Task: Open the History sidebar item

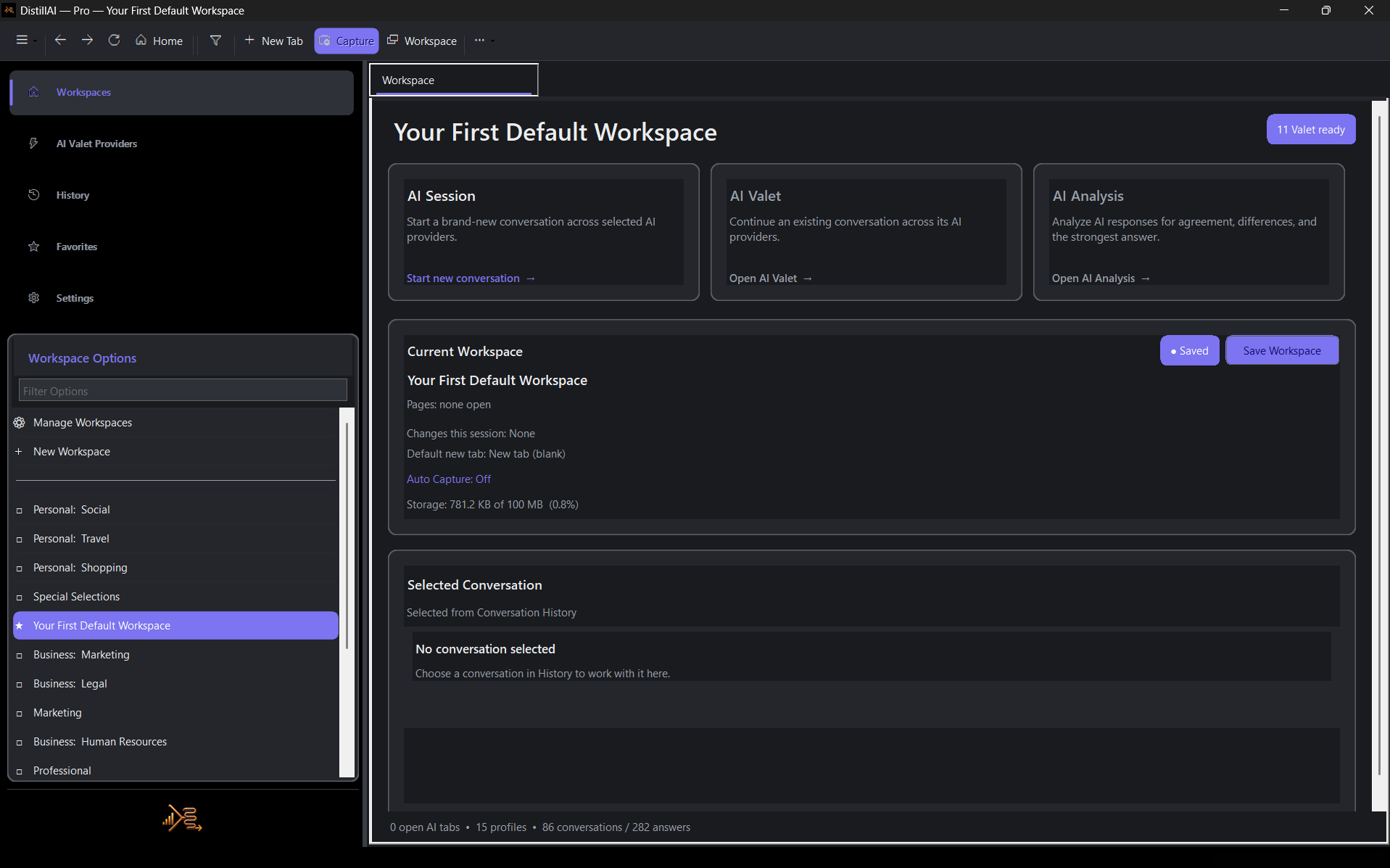Action: pos(181,195)
